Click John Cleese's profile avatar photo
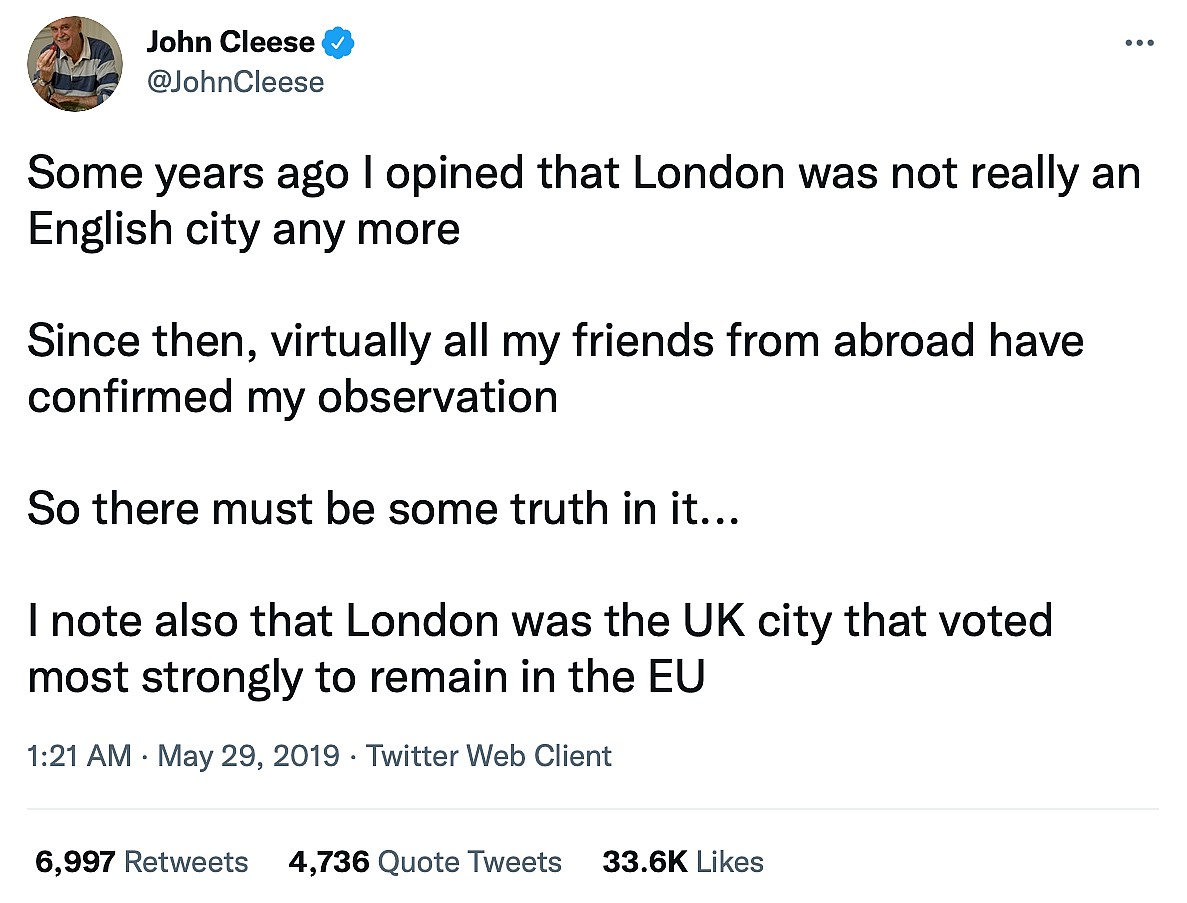Screen dimensions: 1187x903 (74, 63)
